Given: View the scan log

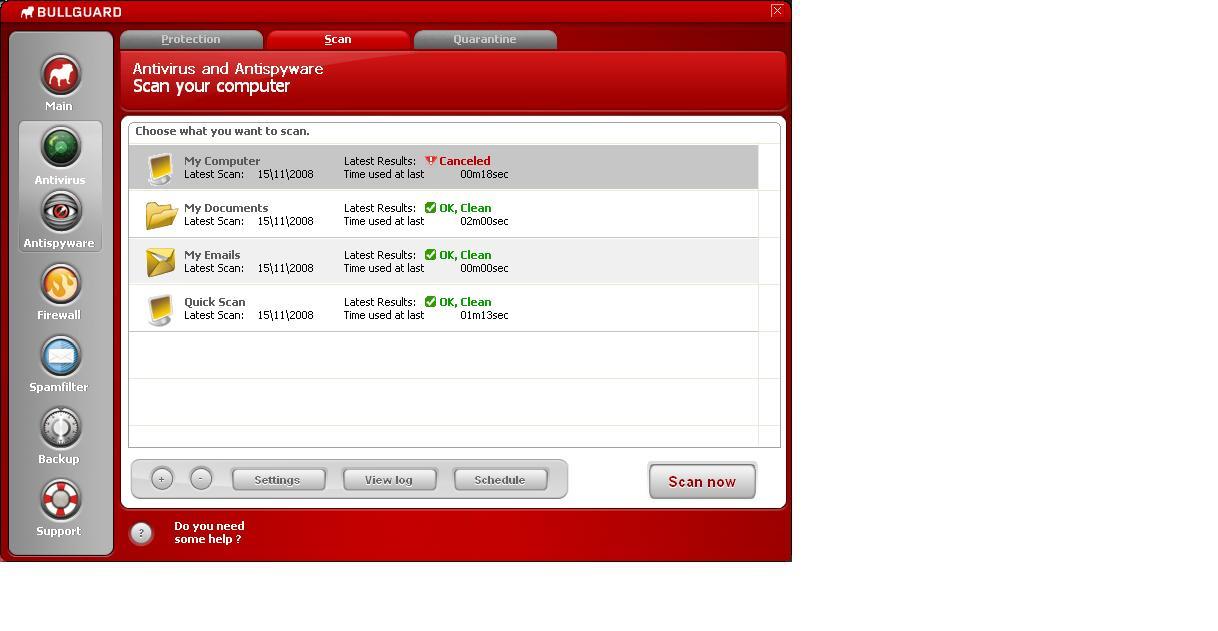Looking at the screenshot, I should pyautogui.click(x=389, y=479).
